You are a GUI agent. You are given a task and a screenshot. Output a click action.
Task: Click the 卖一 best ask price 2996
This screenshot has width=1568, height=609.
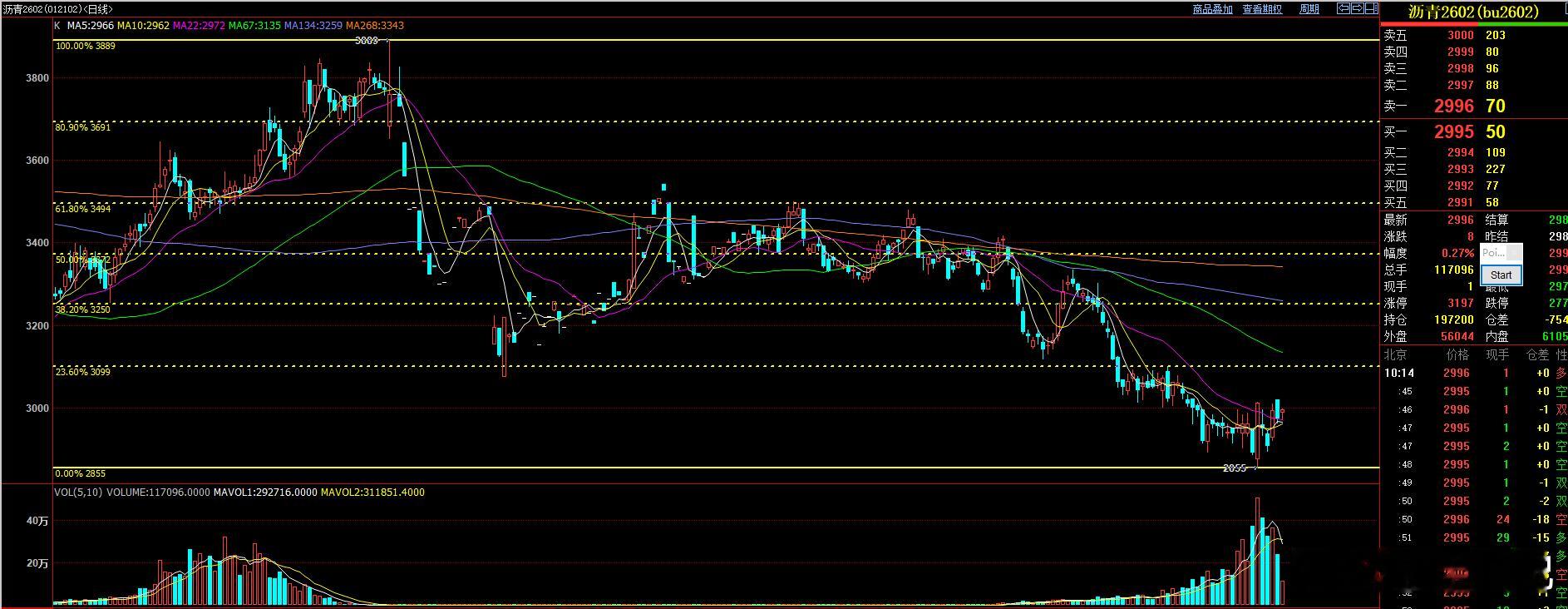click(1454, 106)
